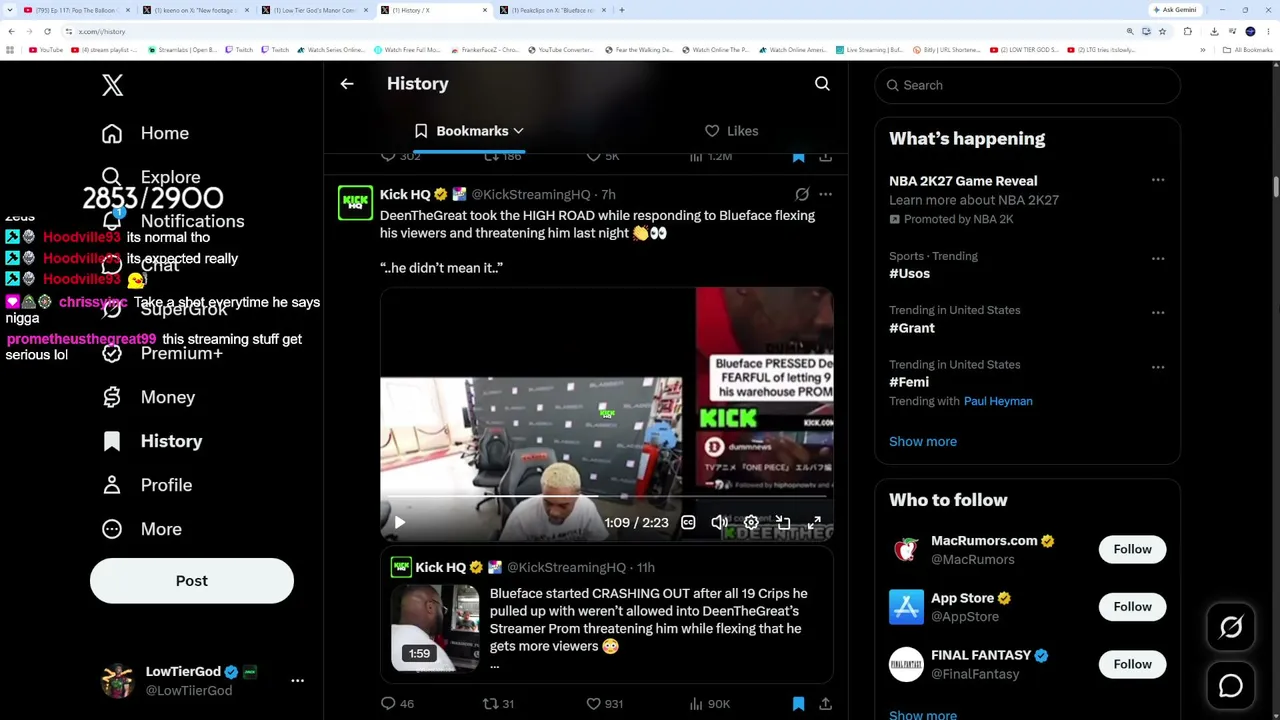This screenshot has width=1280, height=720.
Task: Focus the X Search field
Action: click(x=1027, y=85)
